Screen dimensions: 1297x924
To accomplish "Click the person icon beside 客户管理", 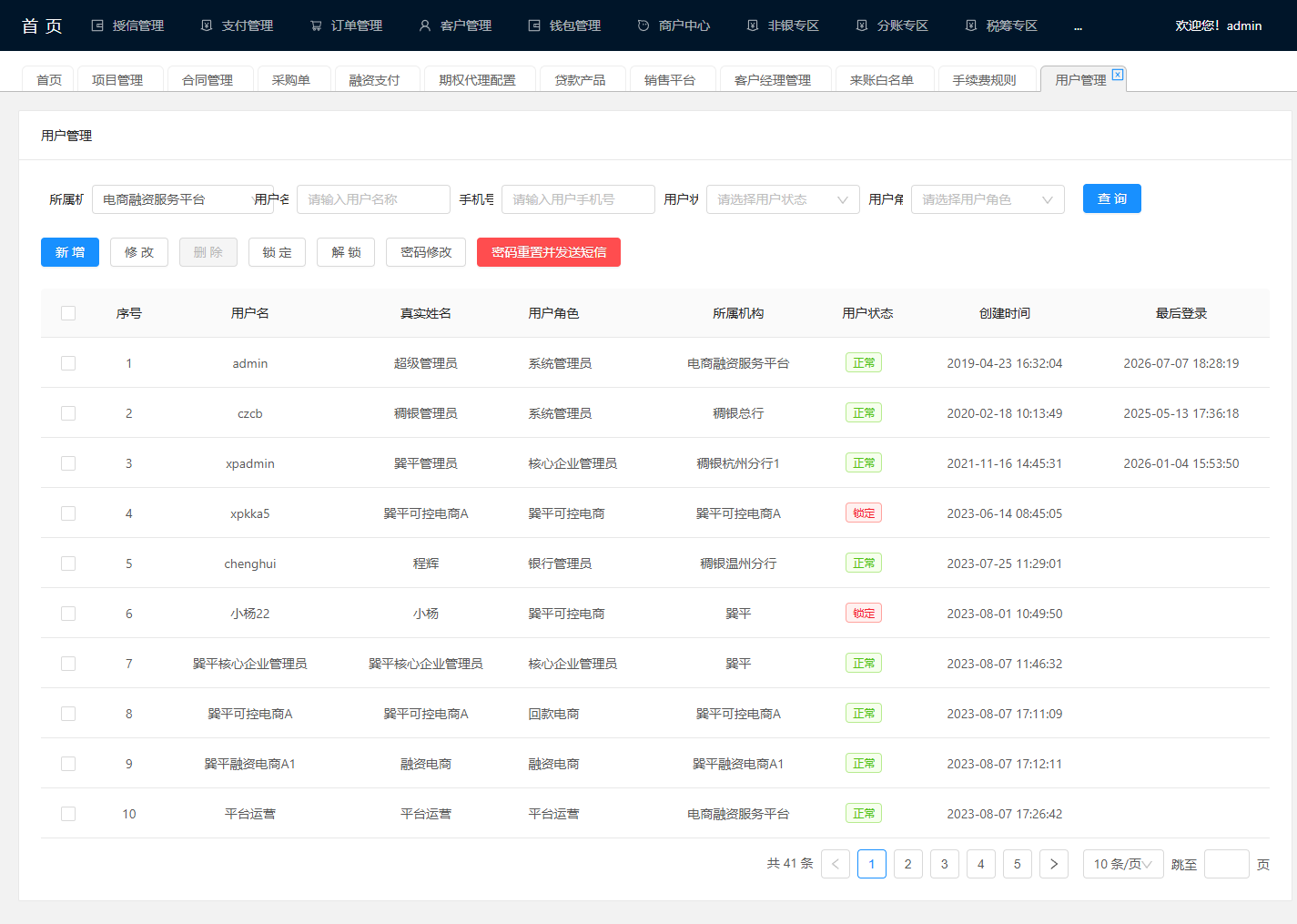I will [425, 25].
